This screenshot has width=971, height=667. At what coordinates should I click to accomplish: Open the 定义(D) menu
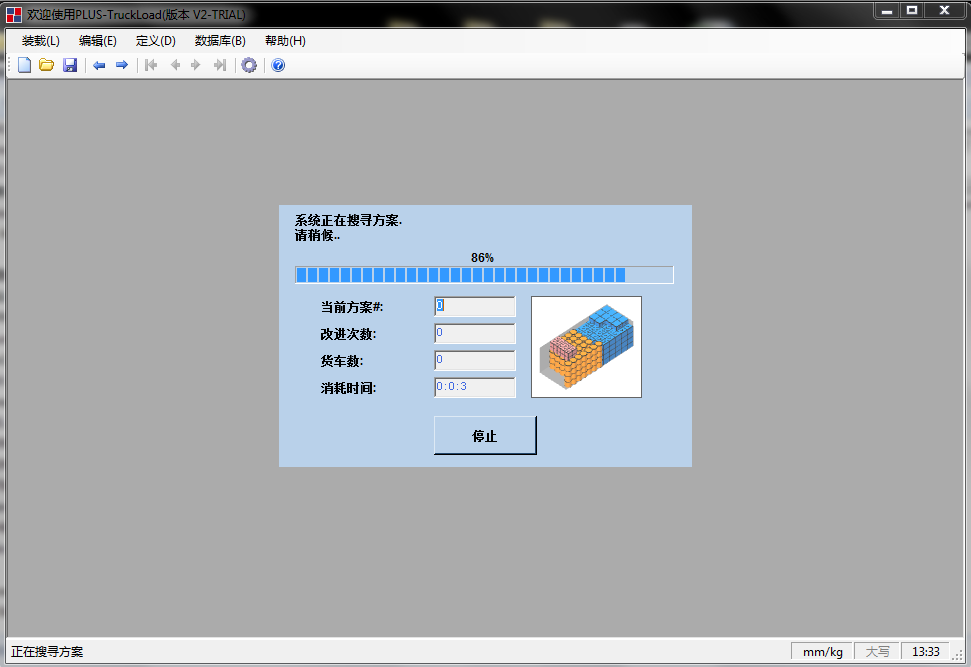click(x=155, y=41)
